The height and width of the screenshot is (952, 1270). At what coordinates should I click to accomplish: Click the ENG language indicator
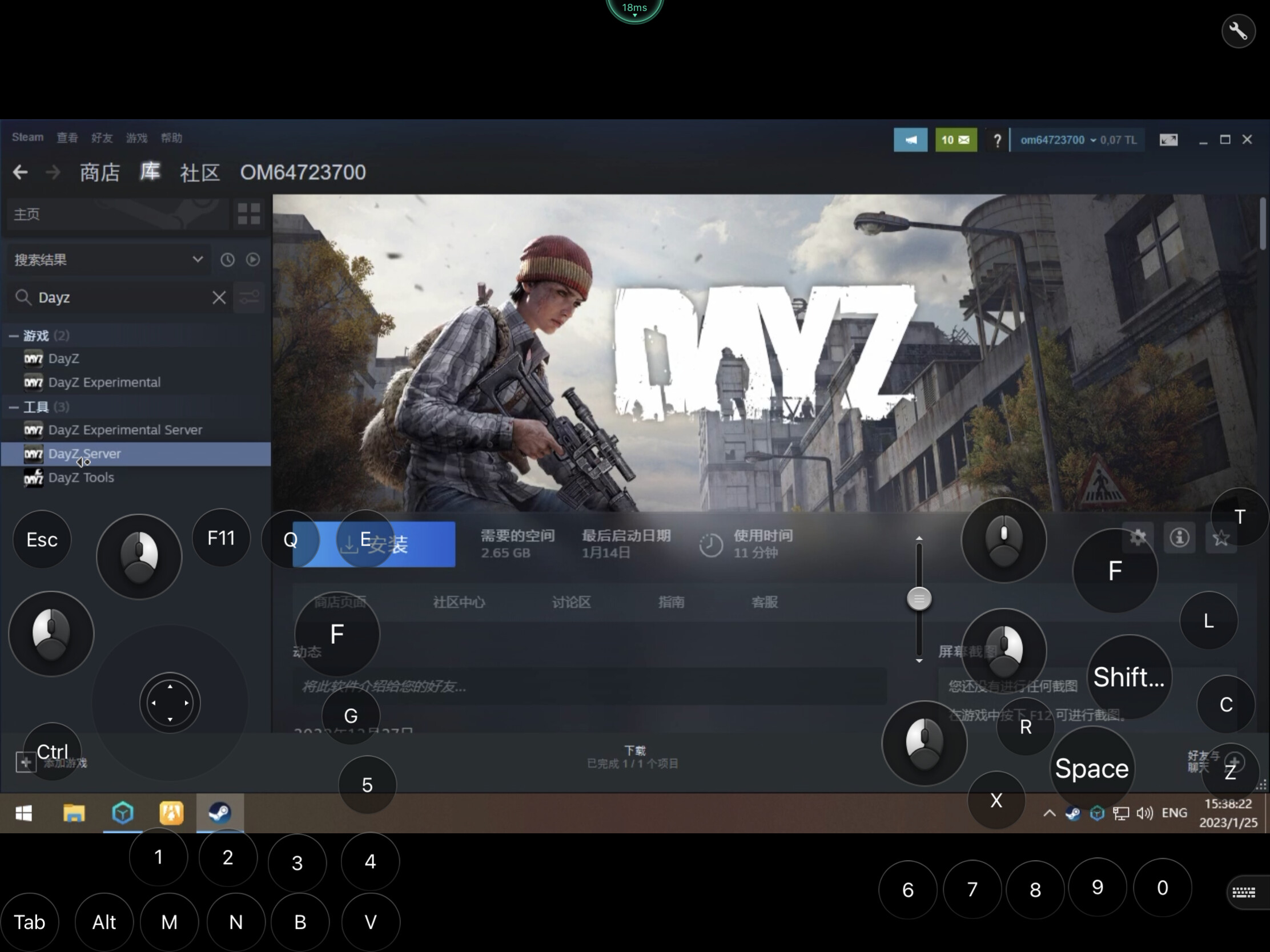click(1174, 813)
